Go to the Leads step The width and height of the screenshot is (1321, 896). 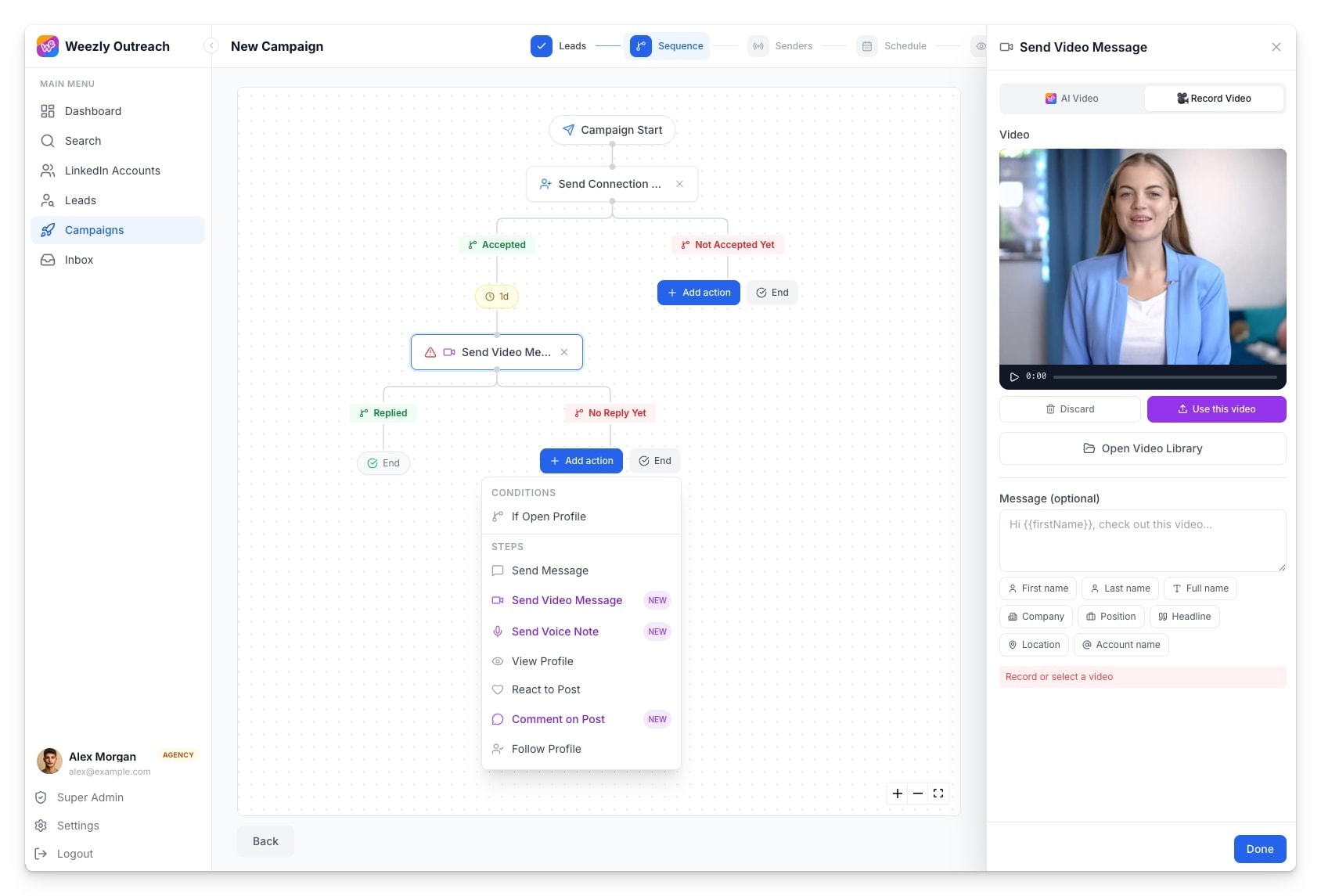(x=559, y=46)
